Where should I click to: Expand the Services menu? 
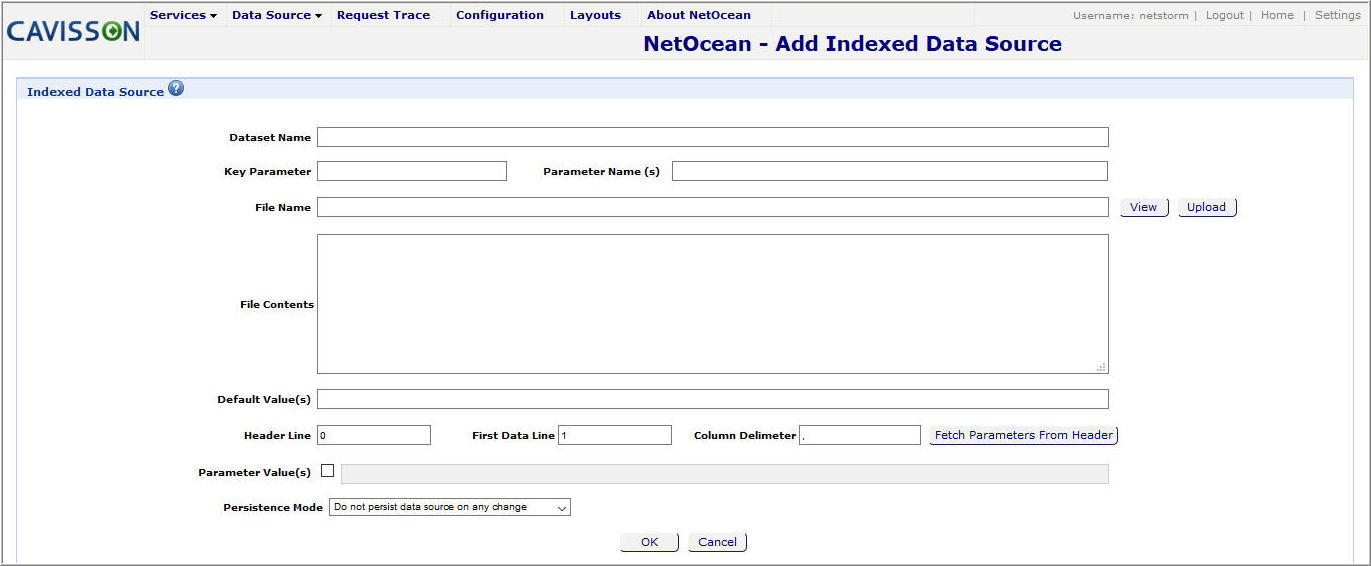[183, 15]
